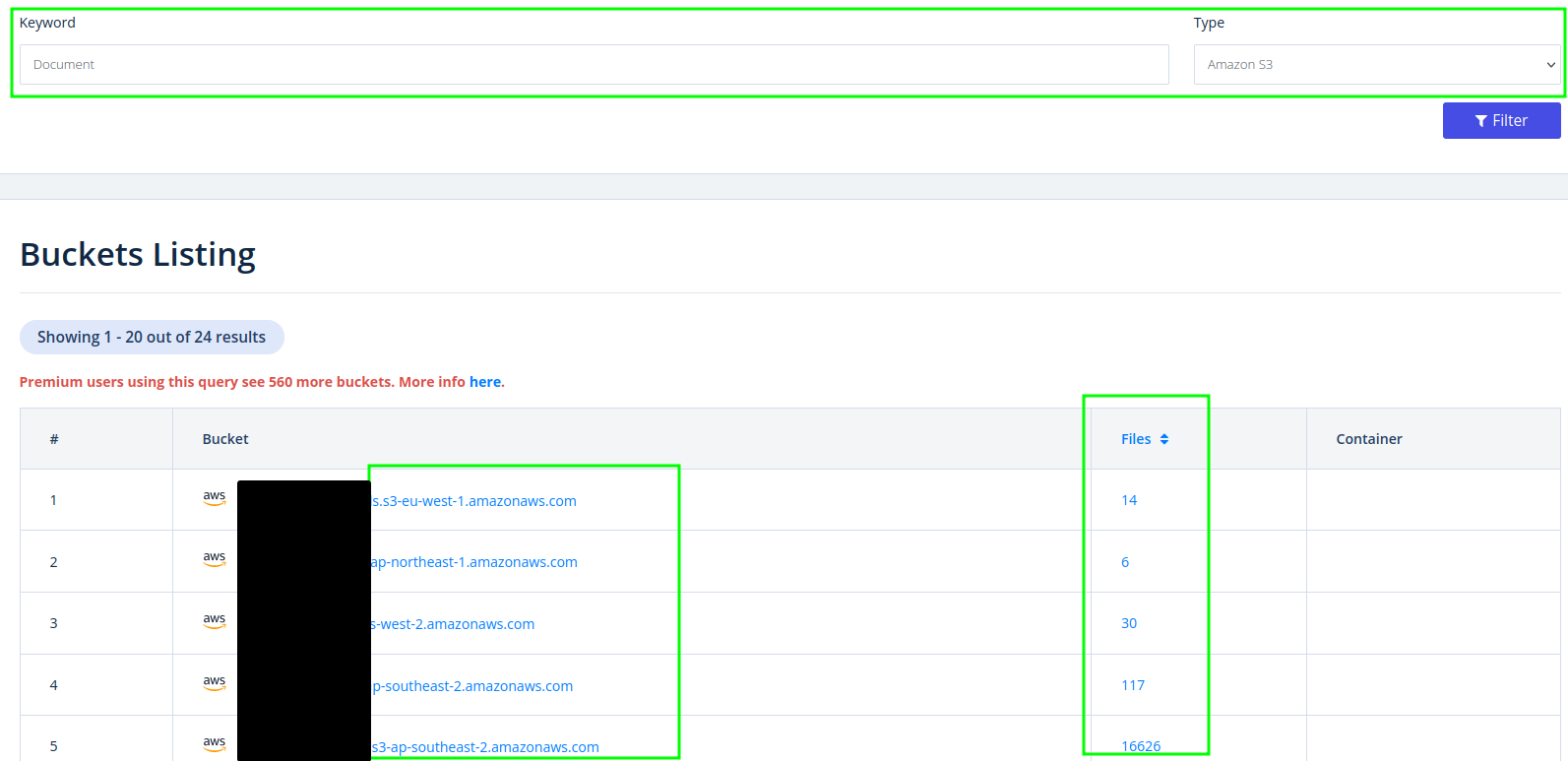1568x761 pixels.
Task: Click the 14 files count link
Action: 1129,500
